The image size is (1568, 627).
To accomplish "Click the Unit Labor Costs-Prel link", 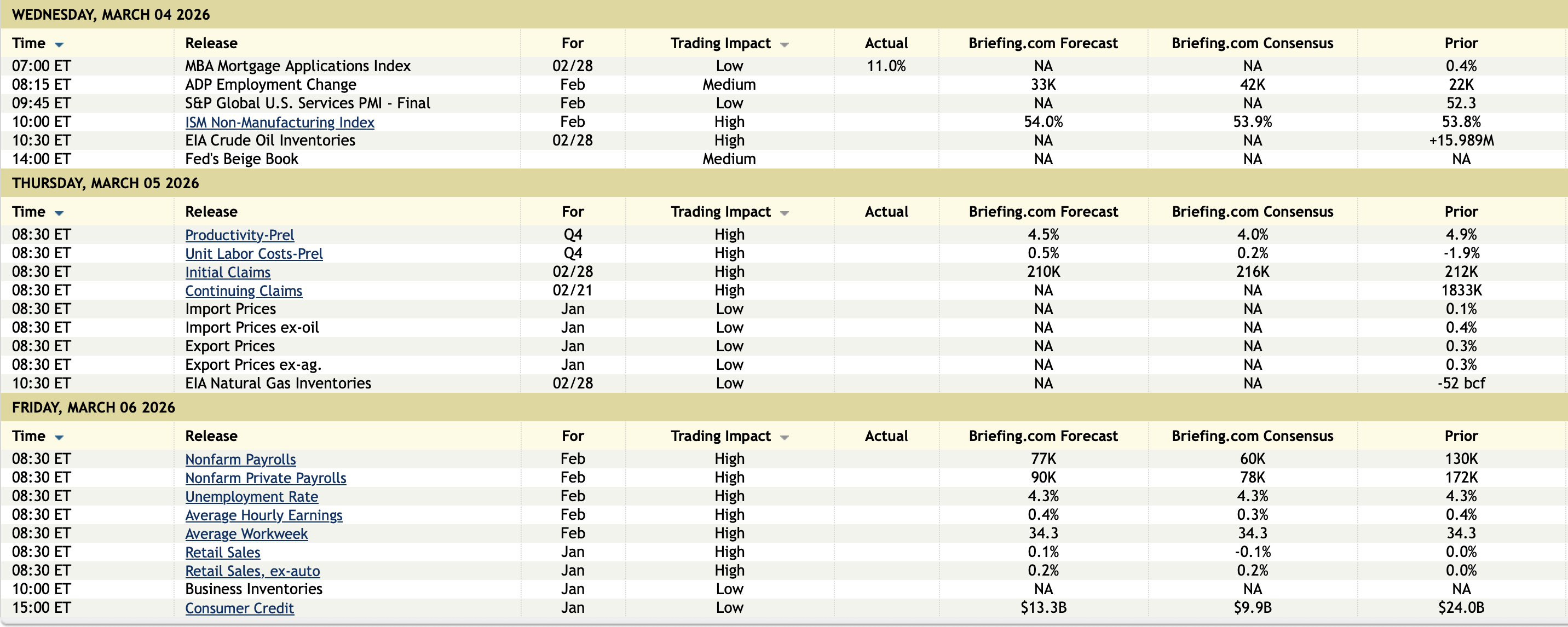I will point(254,254).
